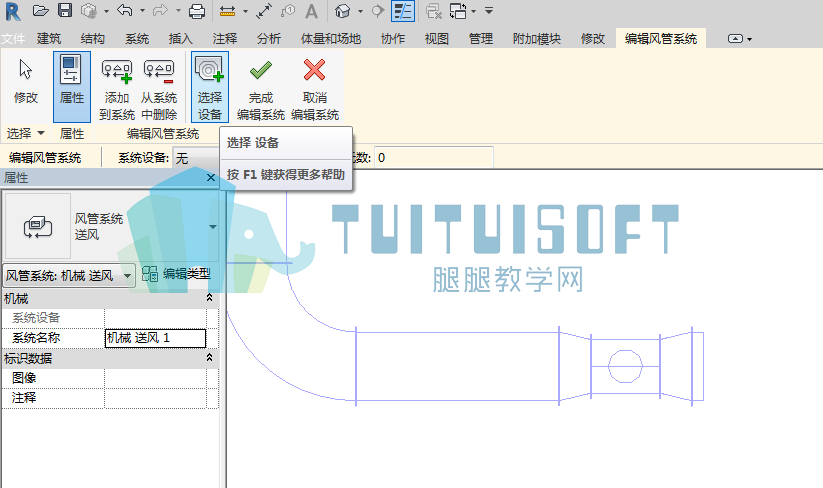Image resolution: width=823 pixels, height=488 pixels.
Task: Select the round air terminal in the drawing
Action: click(x=625, y=366)
